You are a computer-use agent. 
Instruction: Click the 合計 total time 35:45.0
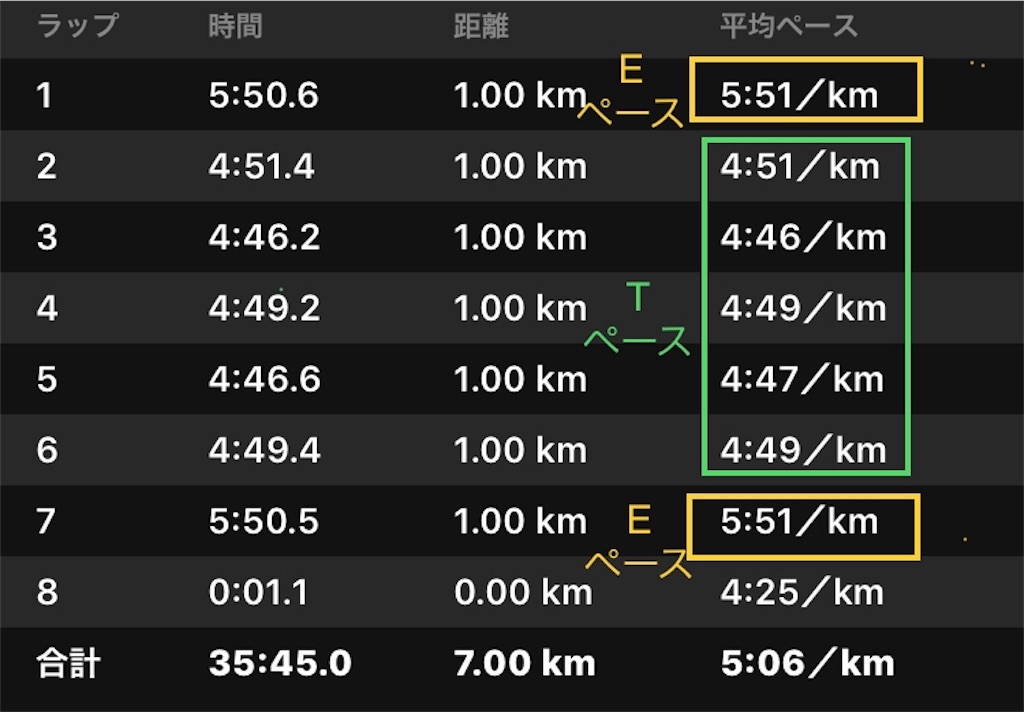coord(280,664)
